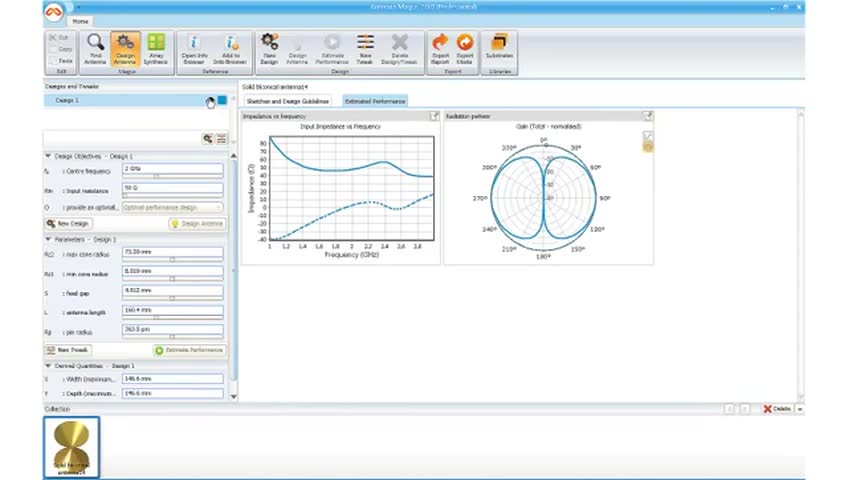Click the min cone radius slider
Viewport: 848px width, 480px height.
tap(173, 279)
